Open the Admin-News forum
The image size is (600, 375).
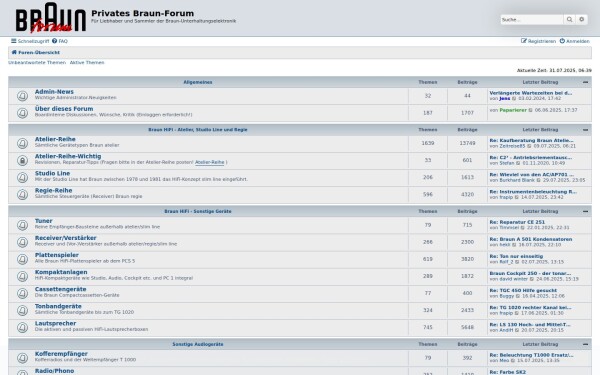click(54, 92)
